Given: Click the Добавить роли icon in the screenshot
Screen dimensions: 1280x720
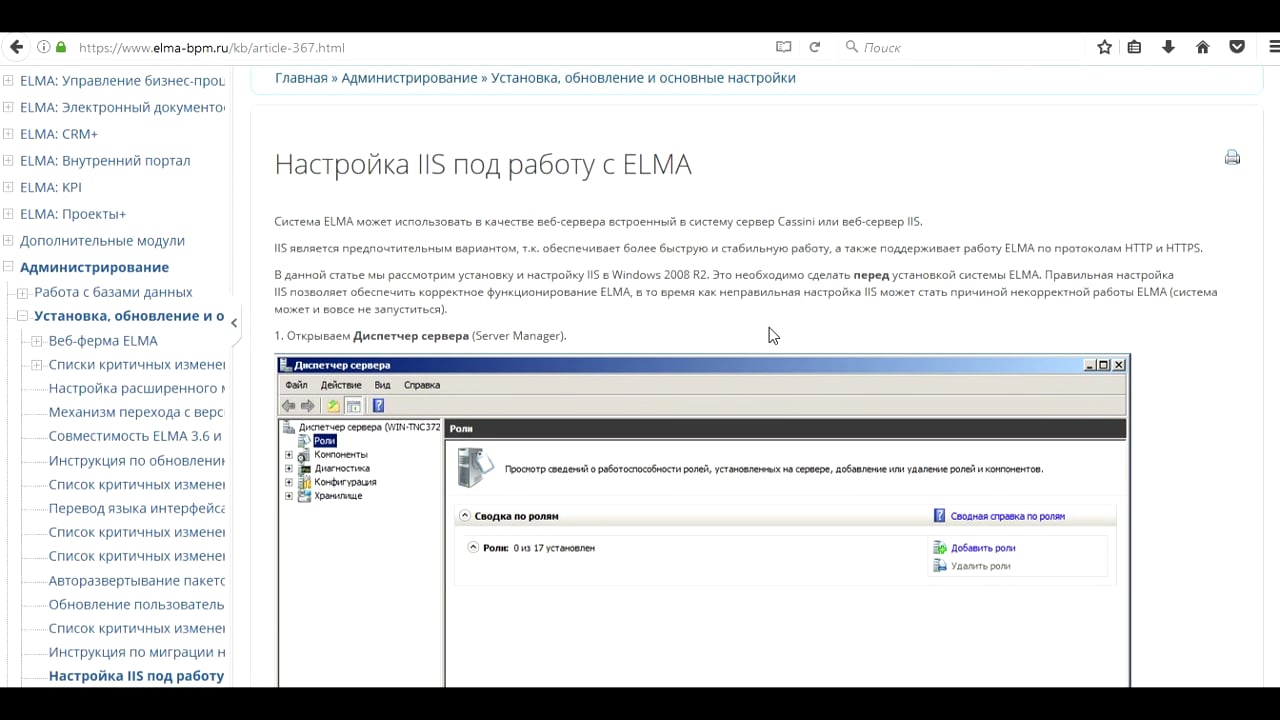Looking at the screenshot, I should pos(939,548).
